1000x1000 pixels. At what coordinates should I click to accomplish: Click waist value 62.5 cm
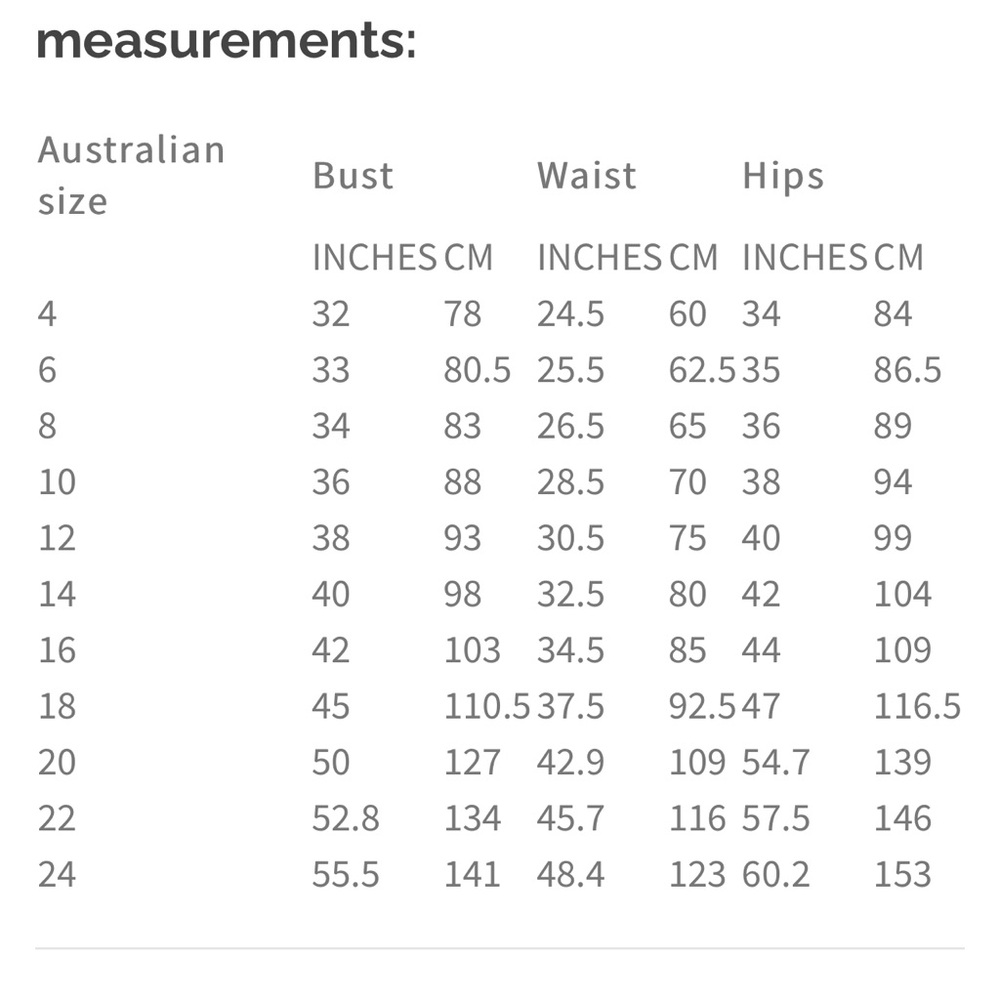(x=702, y=370)
